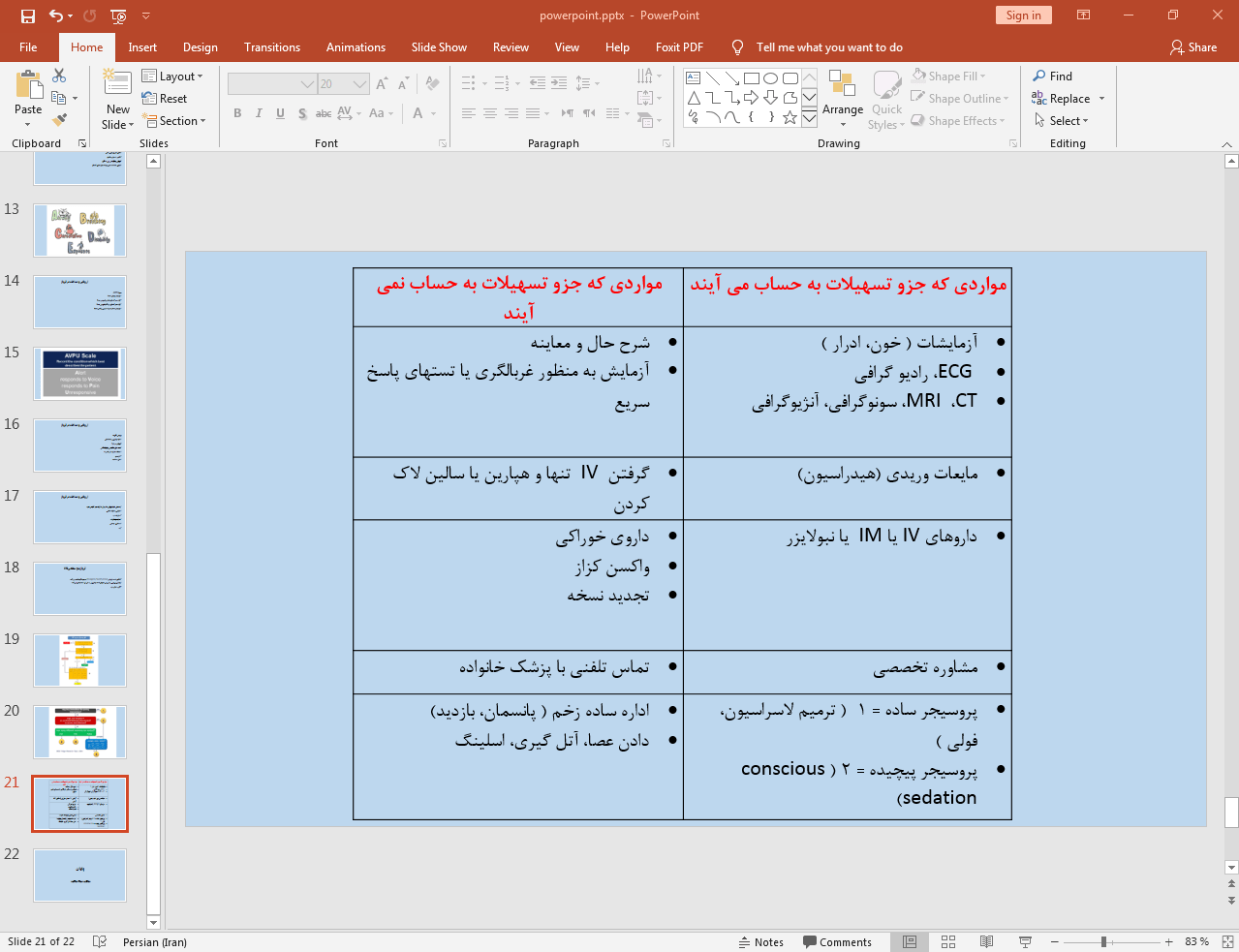
Task: Open the Arrange options
Action: click(x=843, y=98)
